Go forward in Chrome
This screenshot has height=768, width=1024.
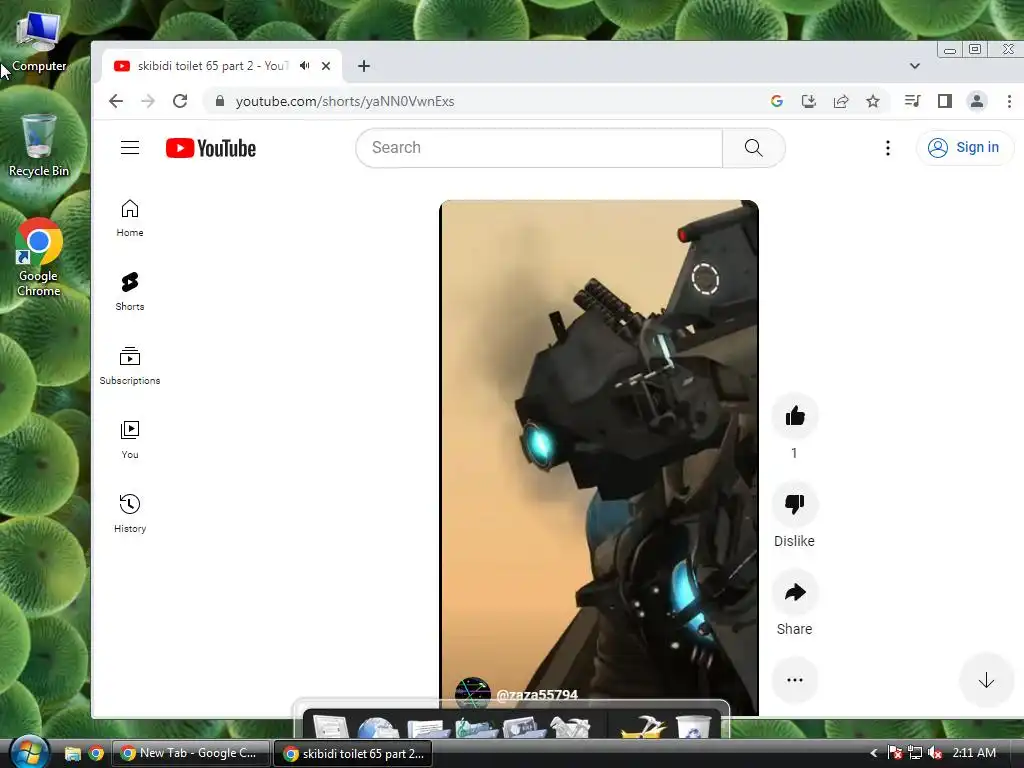148,101
